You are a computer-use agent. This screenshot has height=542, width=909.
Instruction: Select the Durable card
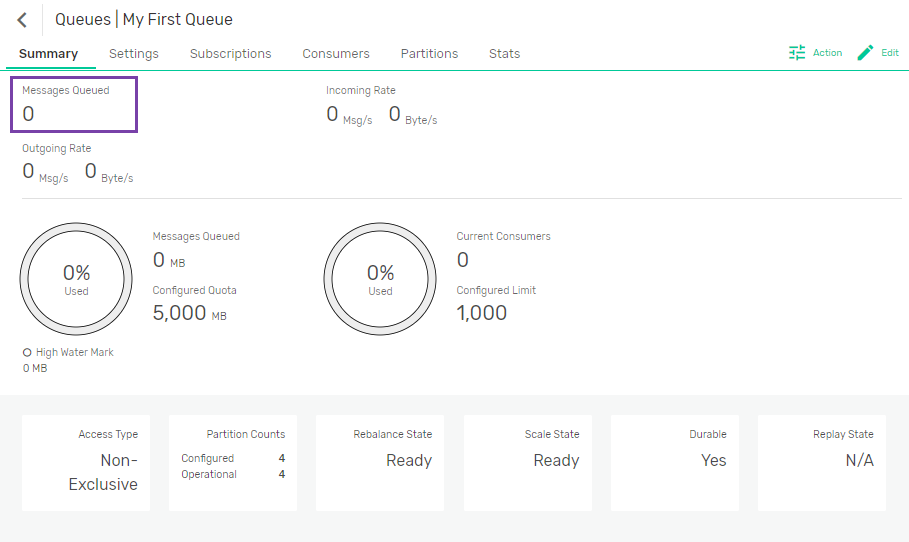674,463
